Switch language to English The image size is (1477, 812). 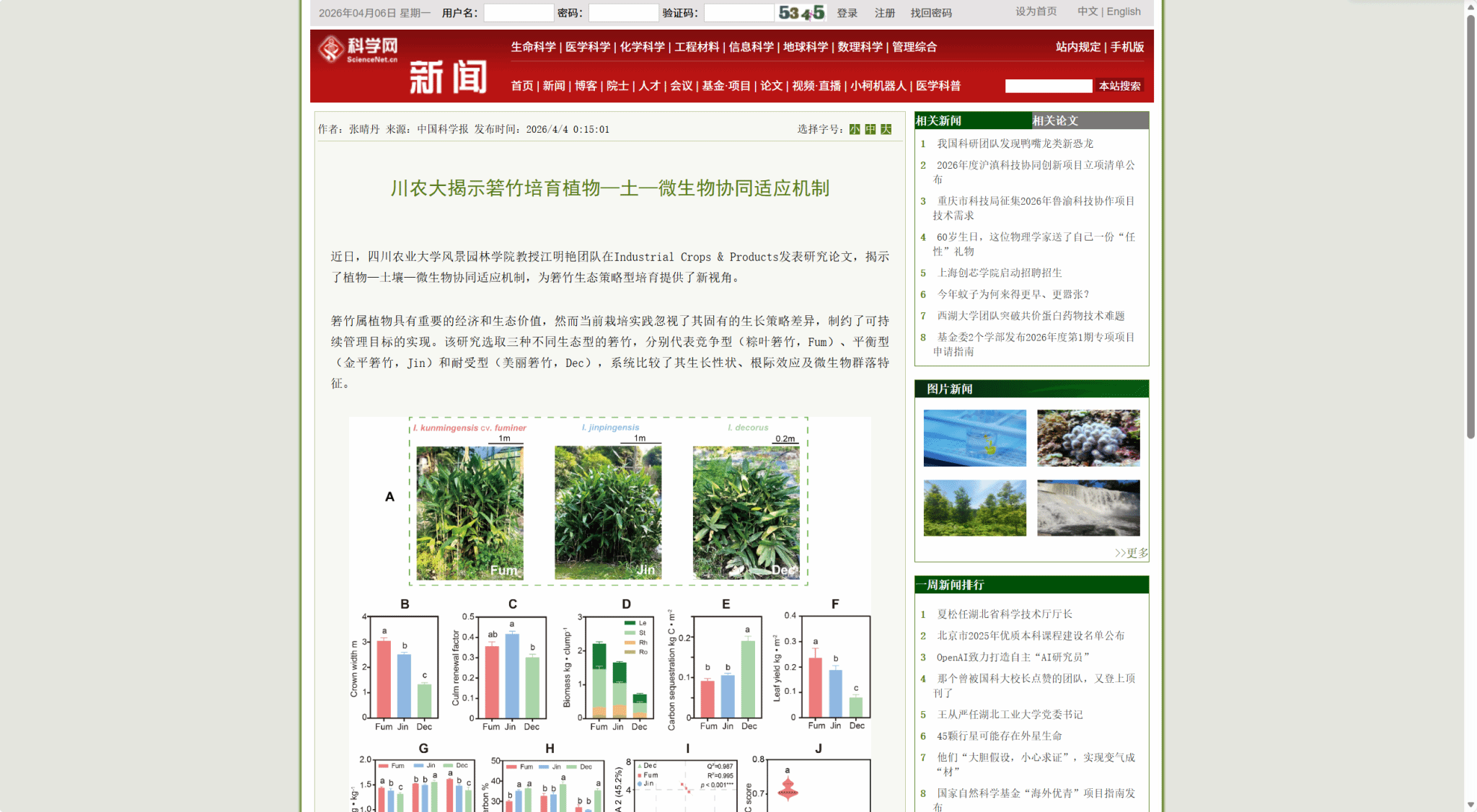[1124, 12]
